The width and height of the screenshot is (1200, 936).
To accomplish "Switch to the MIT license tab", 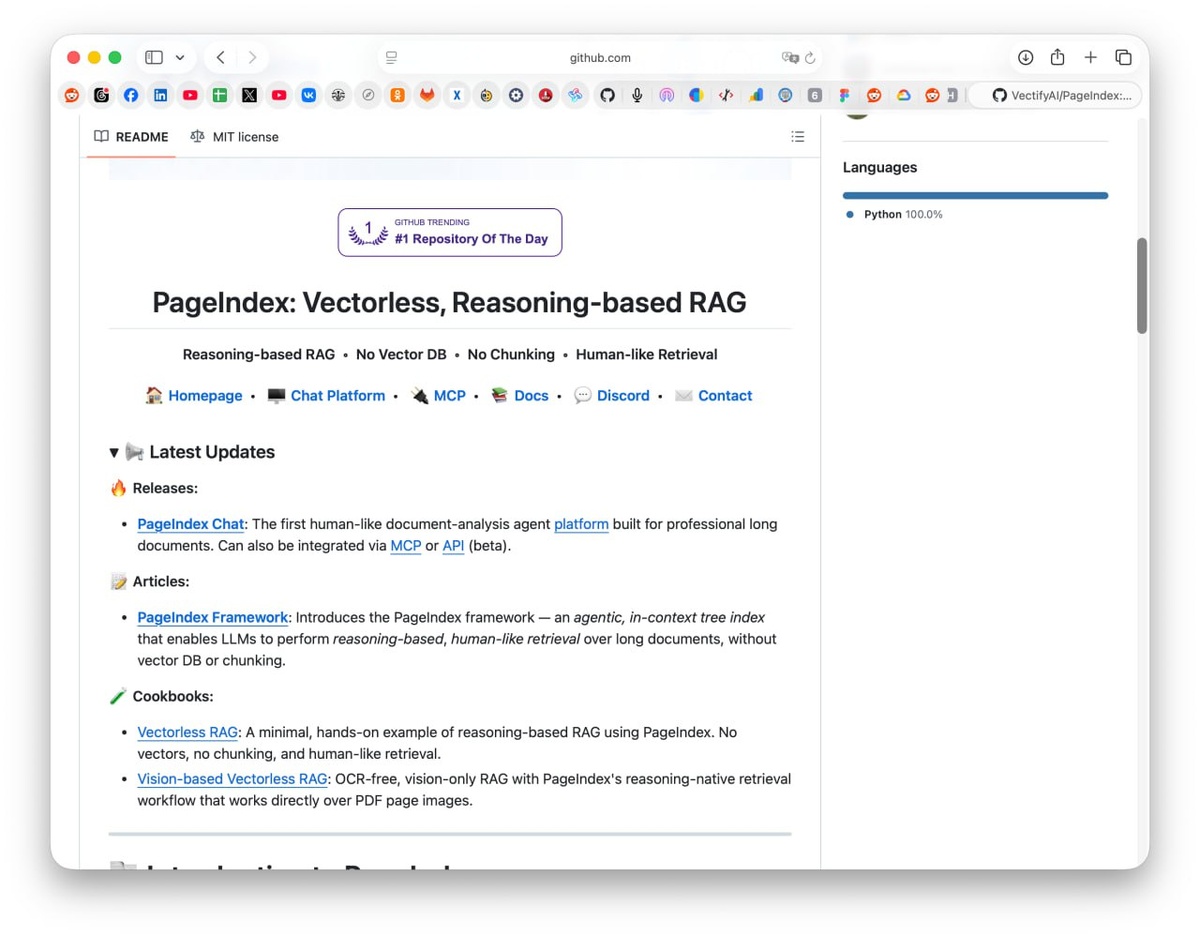I will coord(234,137).
